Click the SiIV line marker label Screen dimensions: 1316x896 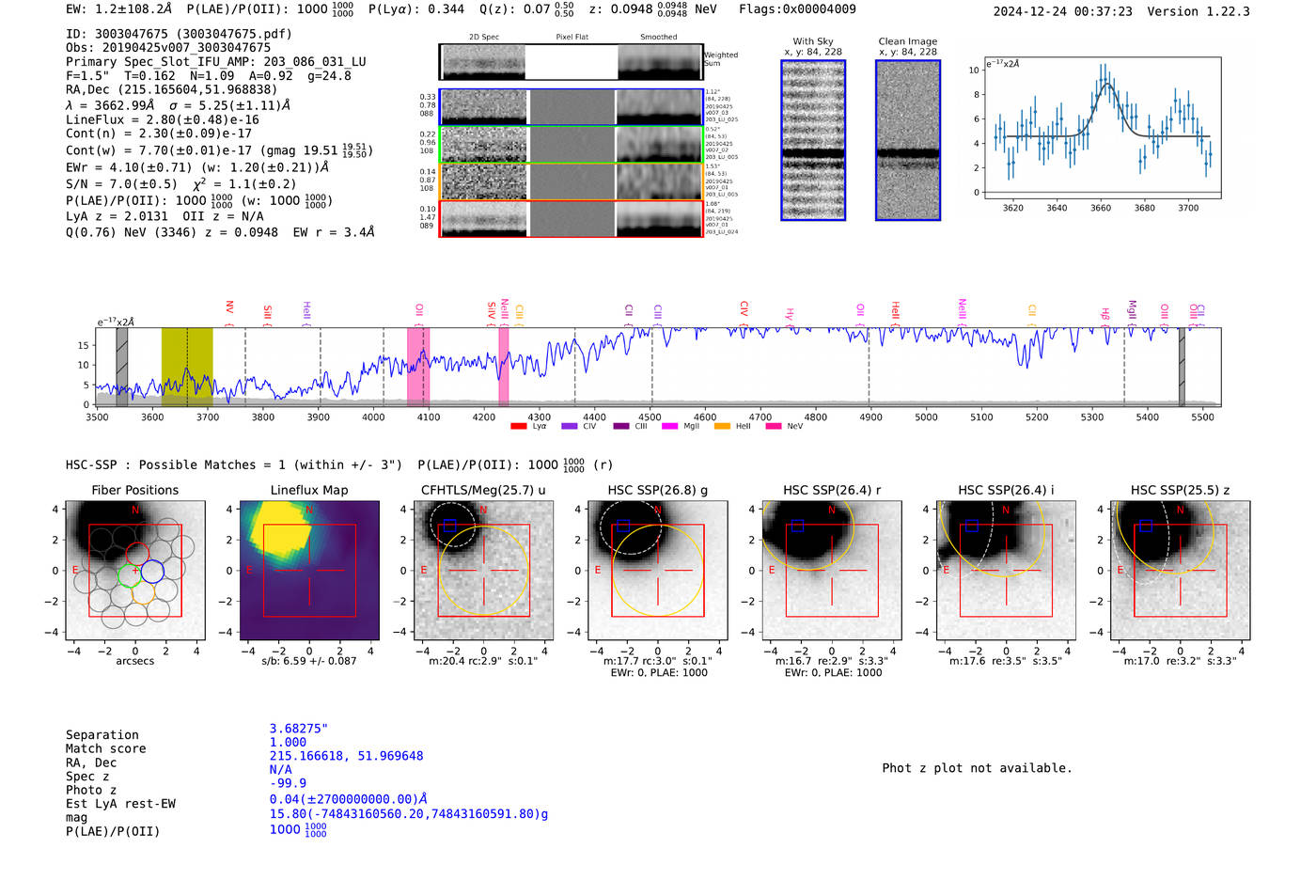point(492,310)
